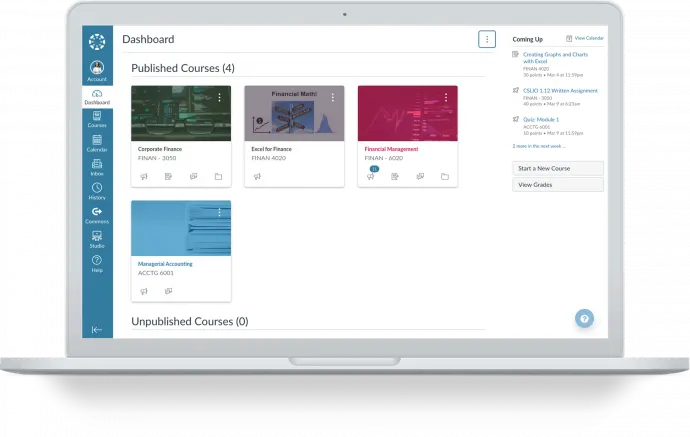The width and height of the screenshot is (690, 437).
Task: Click the Unpublished Courses (0) heading
Action: tap(190, 321)
